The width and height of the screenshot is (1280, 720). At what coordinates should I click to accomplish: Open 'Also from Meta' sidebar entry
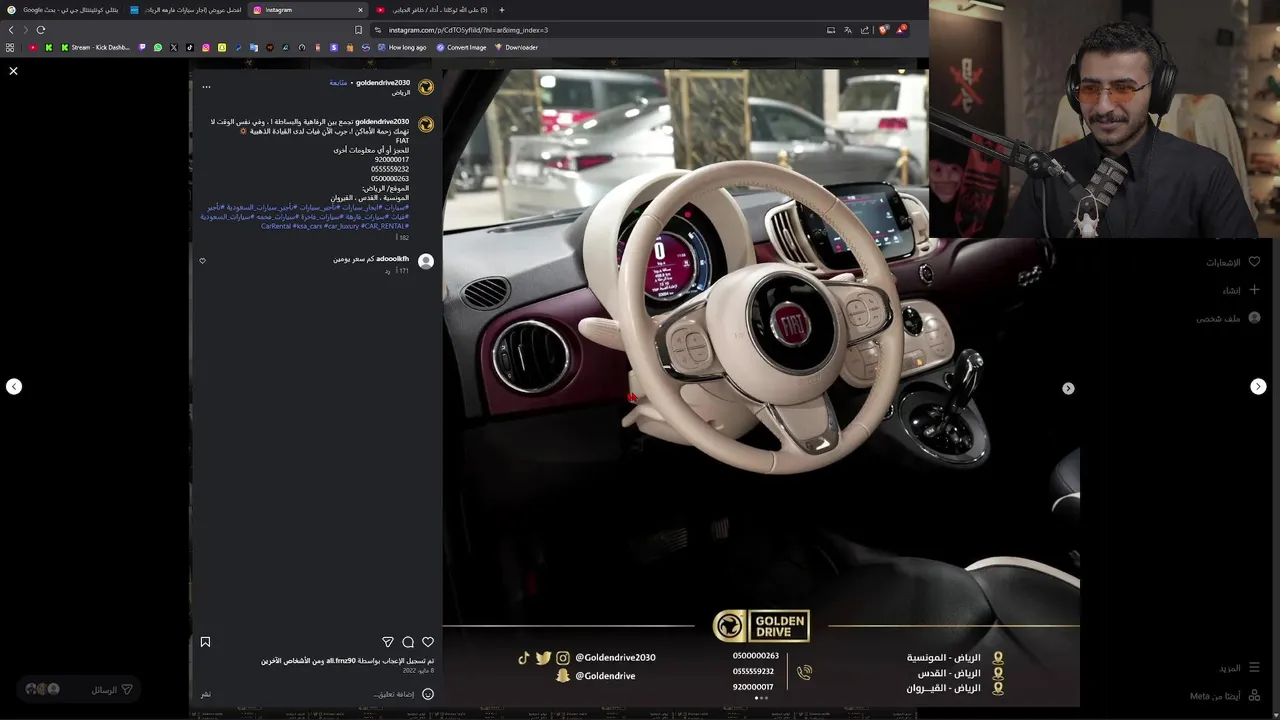1225,696
